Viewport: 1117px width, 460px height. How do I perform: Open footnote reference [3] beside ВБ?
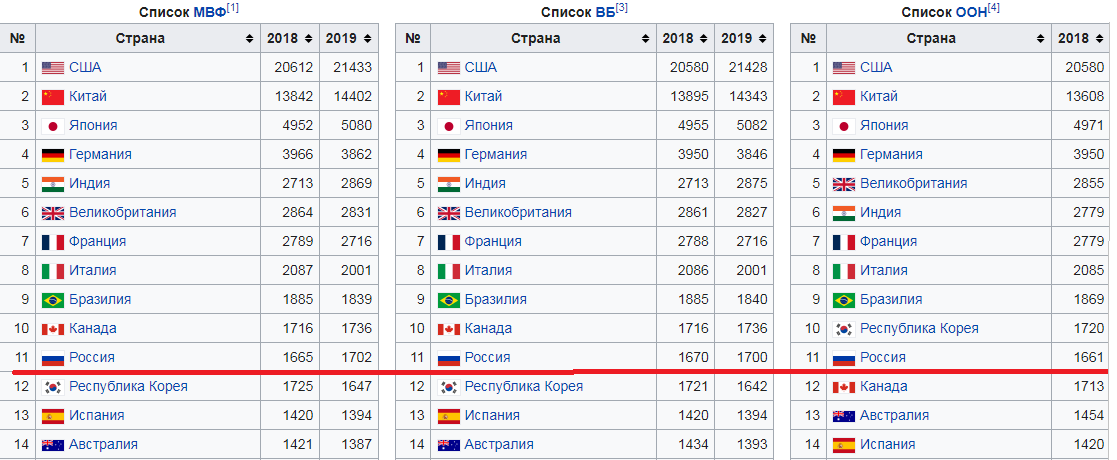pos(621,9)
